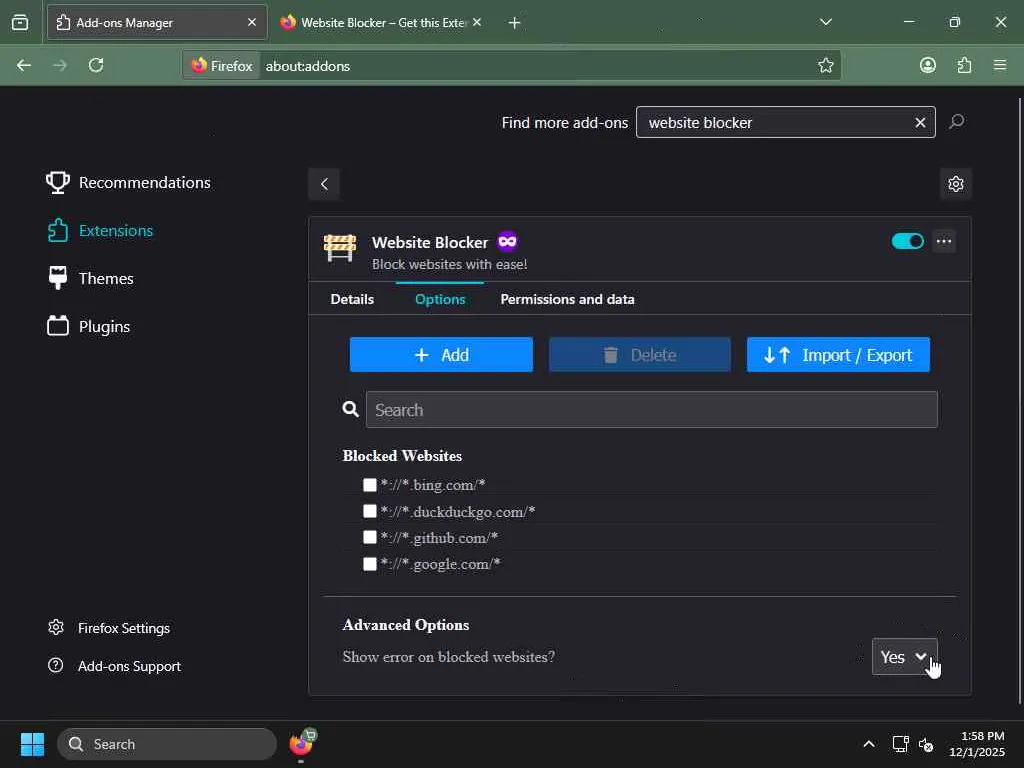Switch to Permissions and data tab
Screen dimensions: 1024x768
pos(567,299)
